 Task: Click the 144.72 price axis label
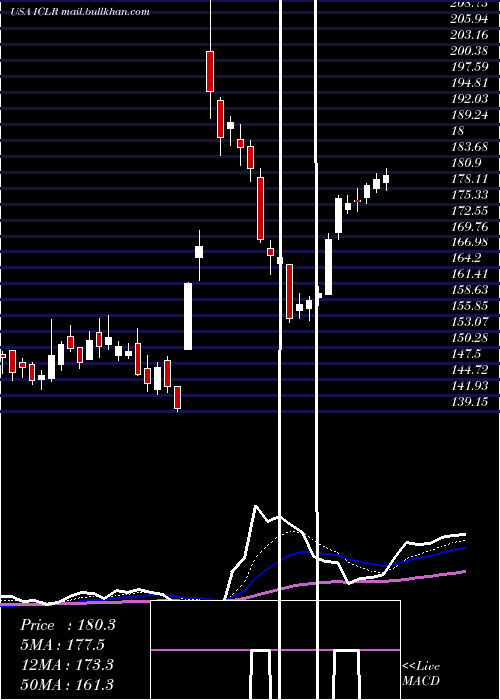pyautogui.click(x=469, y=370)
